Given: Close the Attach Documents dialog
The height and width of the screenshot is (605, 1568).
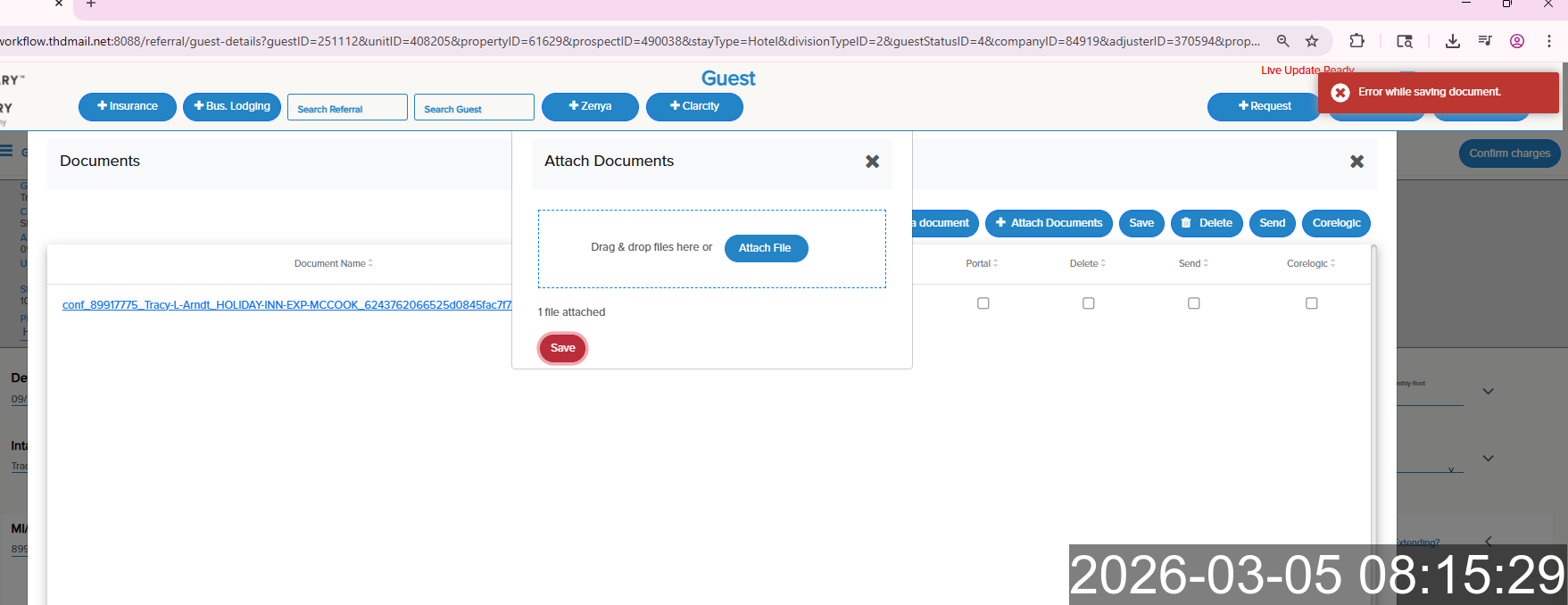Looking at the screenshot, I should 872,162.
